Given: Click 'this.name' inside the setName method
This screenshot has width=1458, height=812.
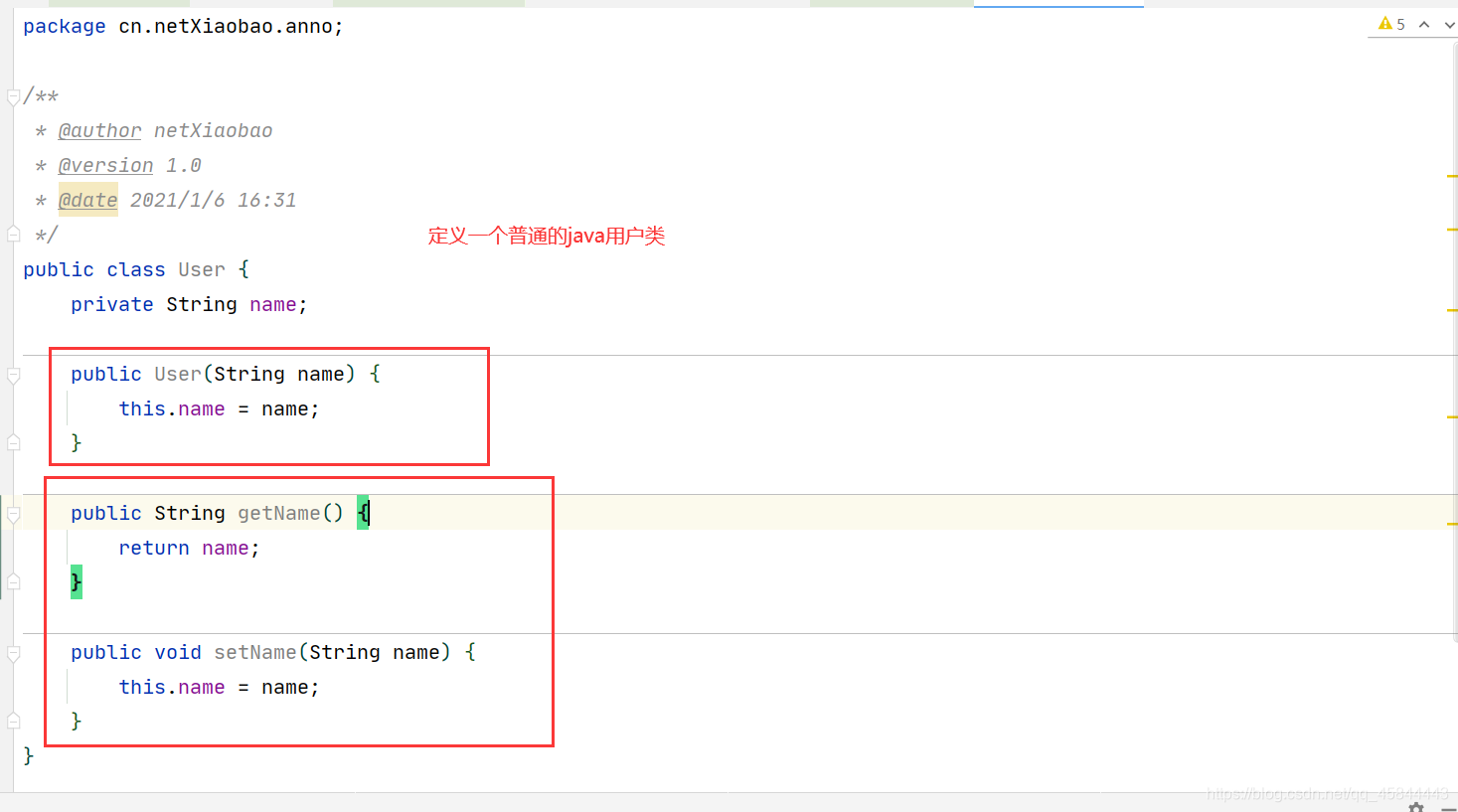Looking at the screenshot, I should tap(171, 688).
